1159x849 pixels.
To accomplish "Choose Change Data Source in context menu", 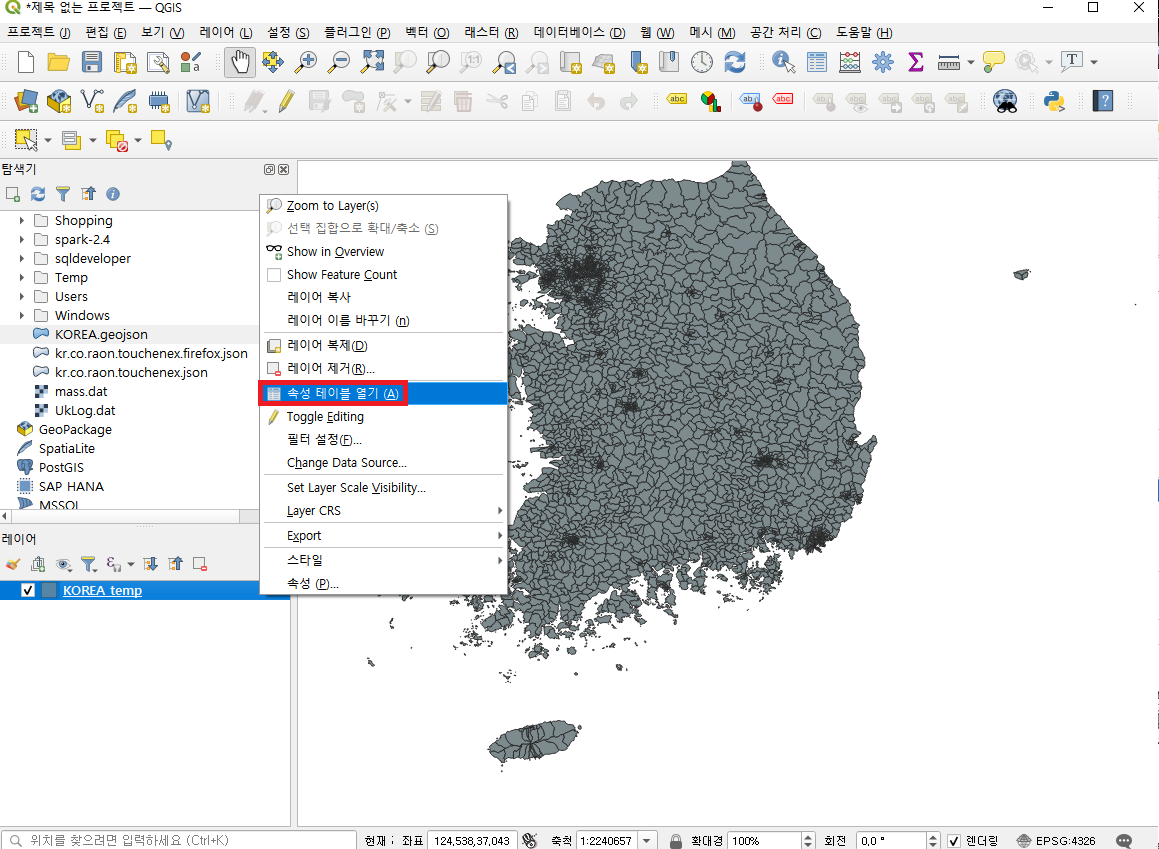I will pyautogui.click(x=384, y=463).
